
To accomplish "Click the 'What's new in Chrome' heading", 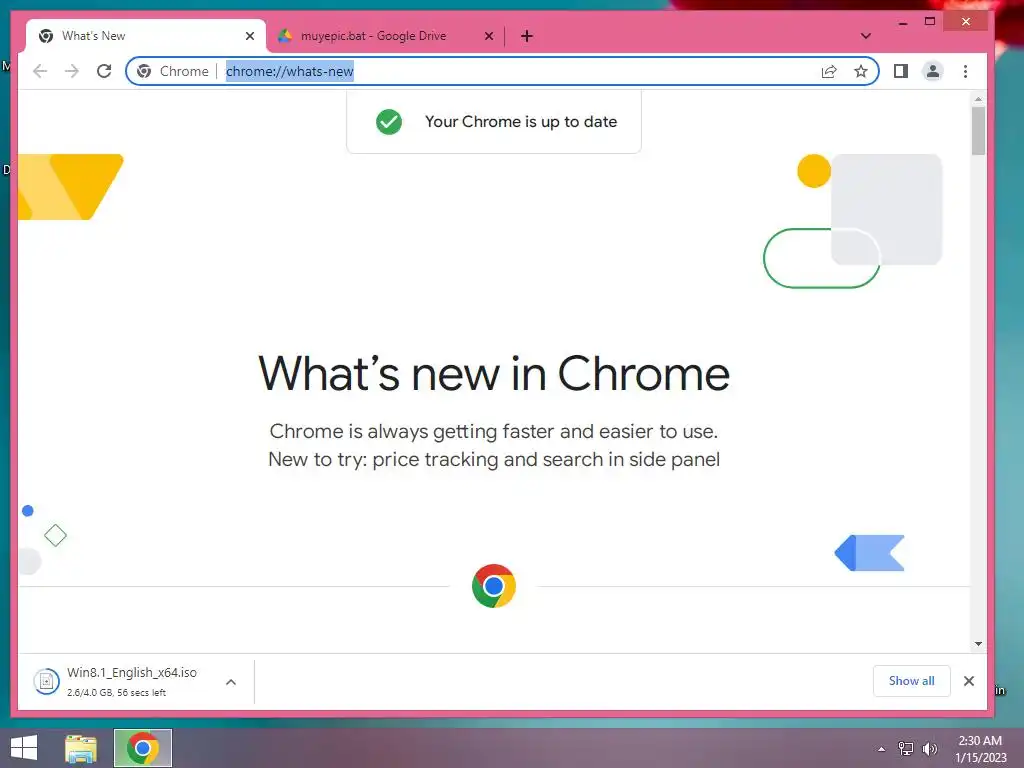I will pyautogui.click(x=494, y=374).
